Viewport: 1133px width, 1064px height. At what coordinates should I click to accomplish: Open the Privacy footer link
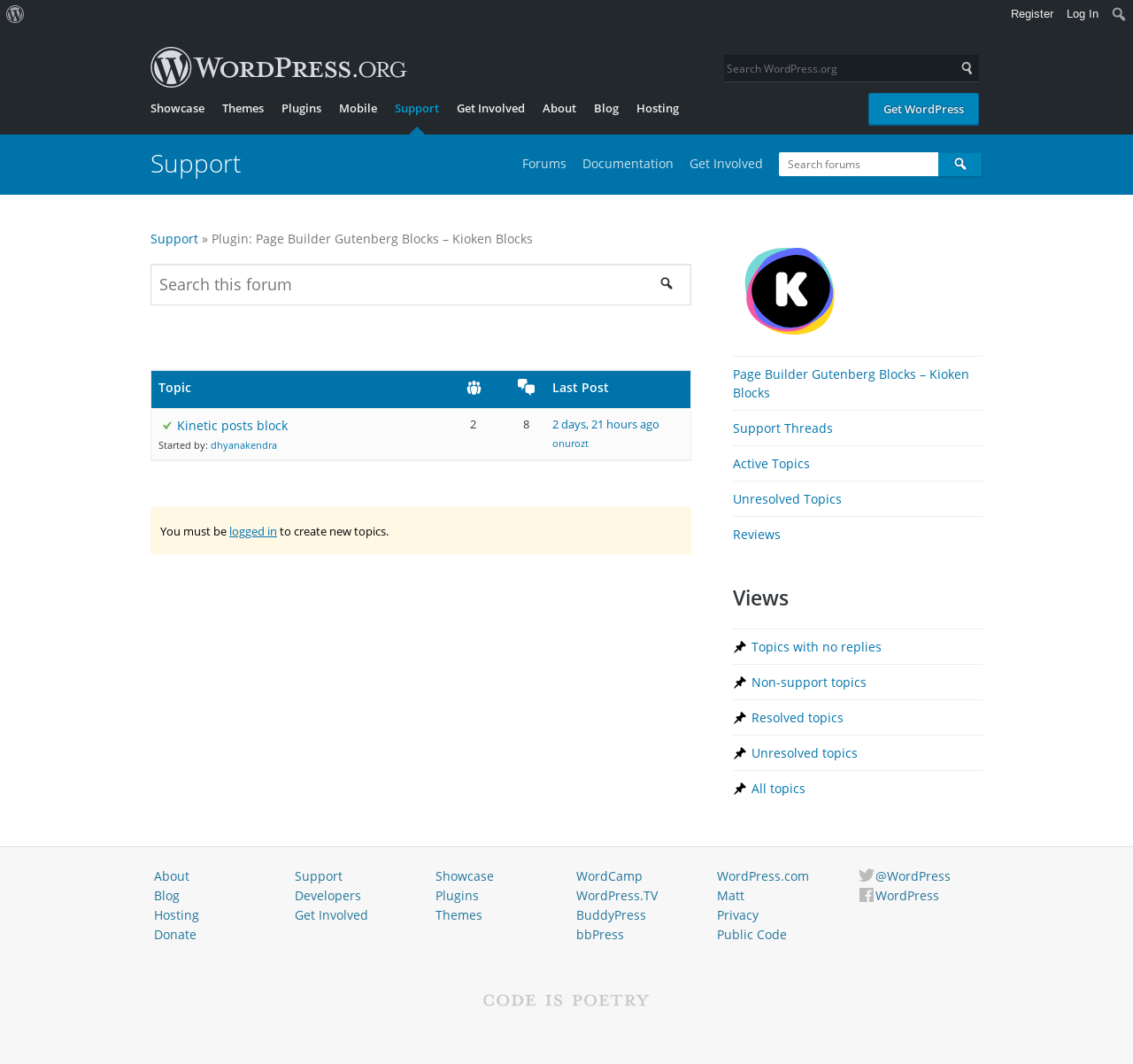coord(737,915)
